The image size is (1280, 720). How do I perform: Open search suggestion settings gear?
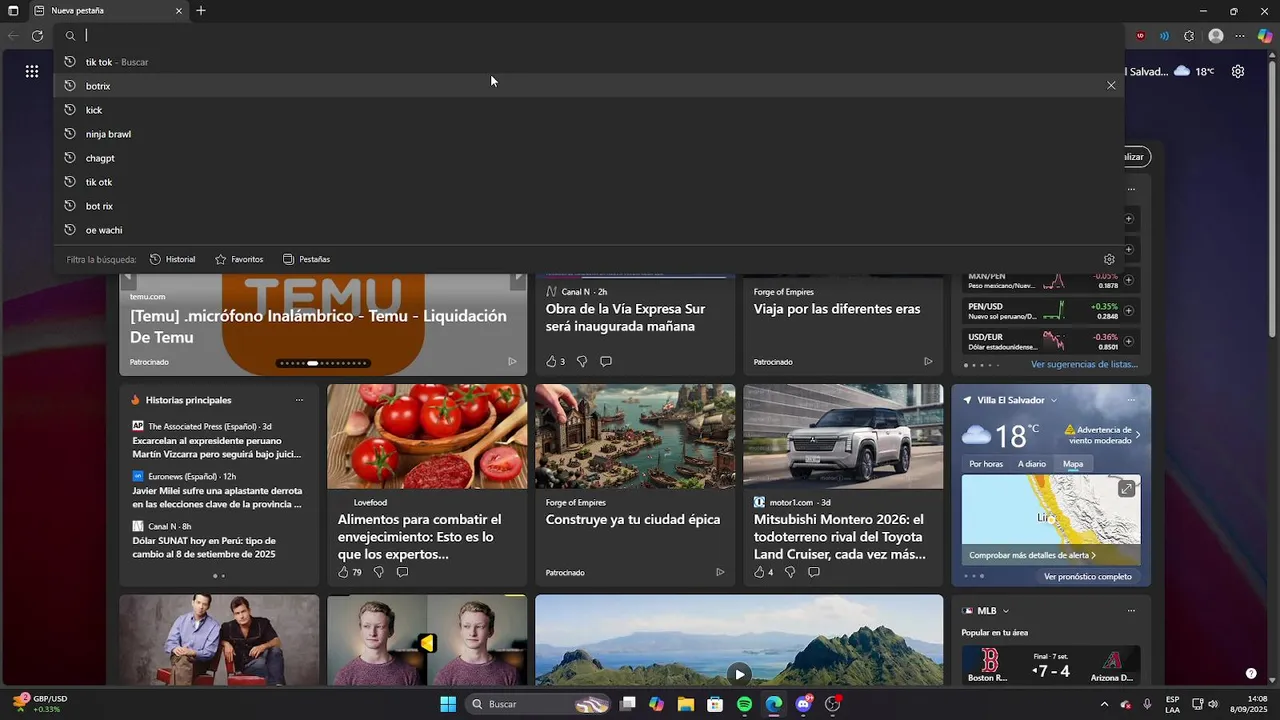pyautogui.click(x=1109, y=259)
